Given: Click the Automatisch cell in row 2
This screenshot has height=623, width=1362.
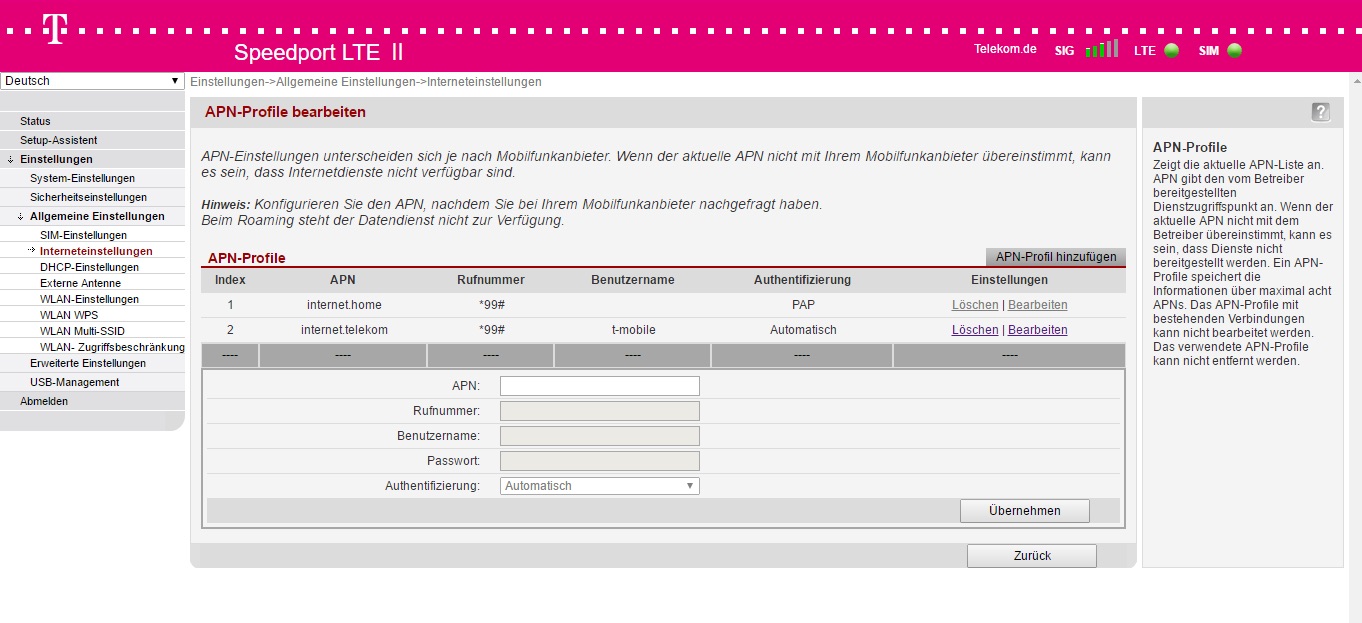Looking at the screenshot, I should pos(803,330).
